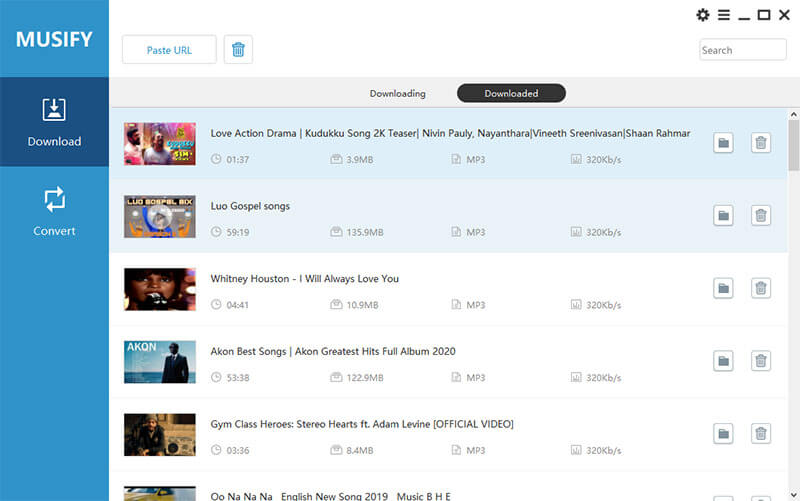The image size is (800, 501).
Task: Open the hamburger menu icon
Action: [723, 15]
